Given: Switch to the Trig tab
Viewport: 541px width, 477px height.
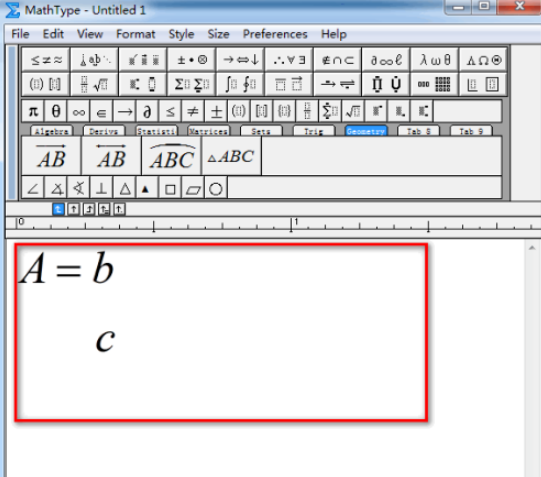Looking at the screenshot, I should pos(314,131).
